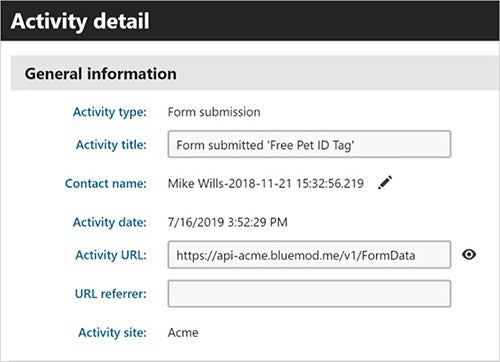This screenshot has width=500, height=362.
Task: Click the 'Activity title:' label
Action: pyautogui.click(x=111, y=145)
